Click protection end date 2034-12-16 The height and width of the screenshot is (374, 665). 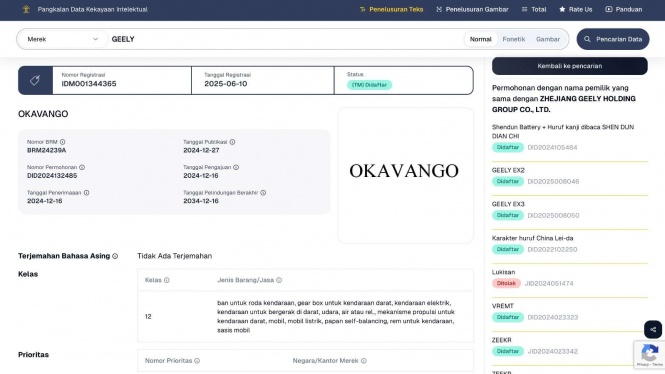tap(201, 201)
